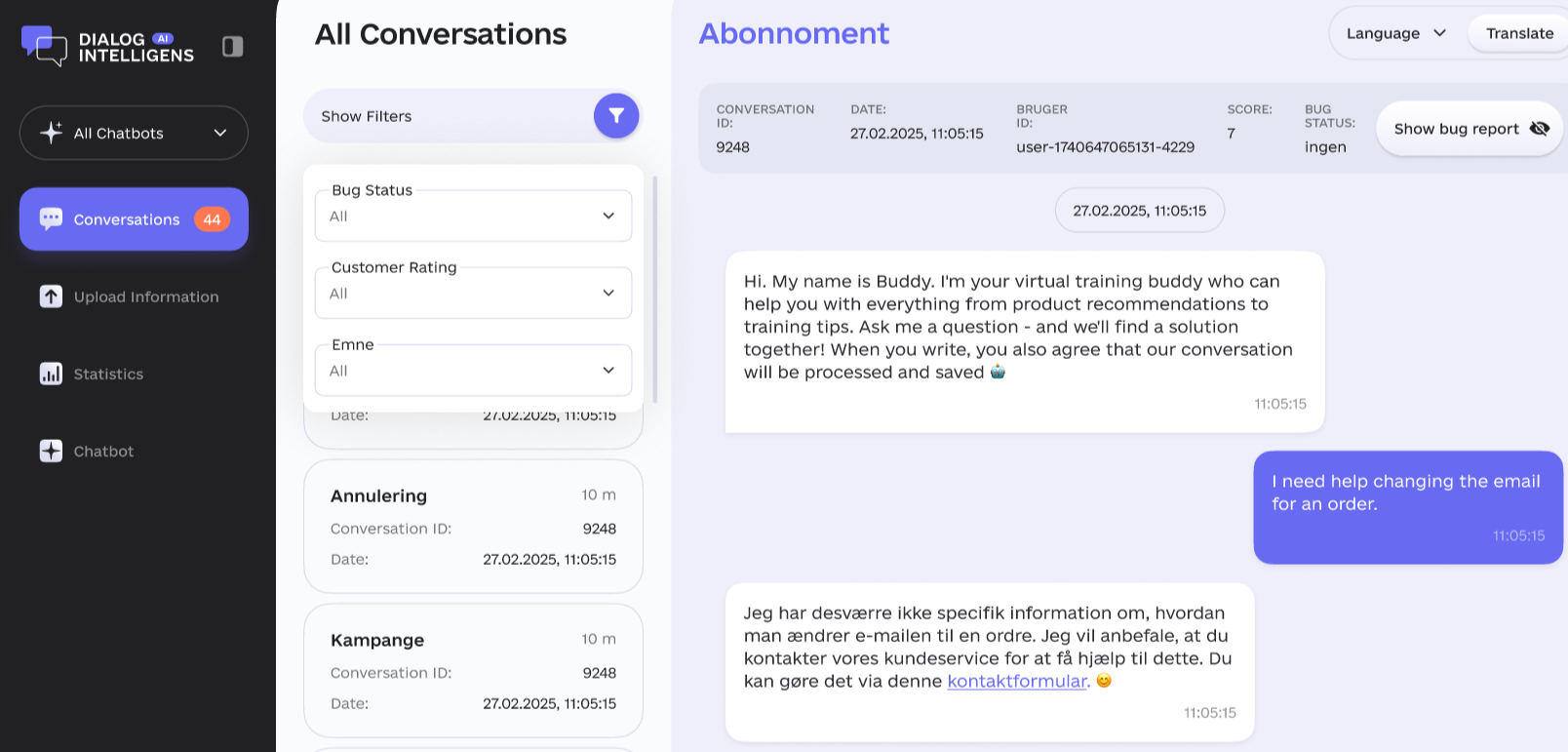1568x752 pixels.
Task: Follow the kontaktformular link
Action: [1016, 681]
